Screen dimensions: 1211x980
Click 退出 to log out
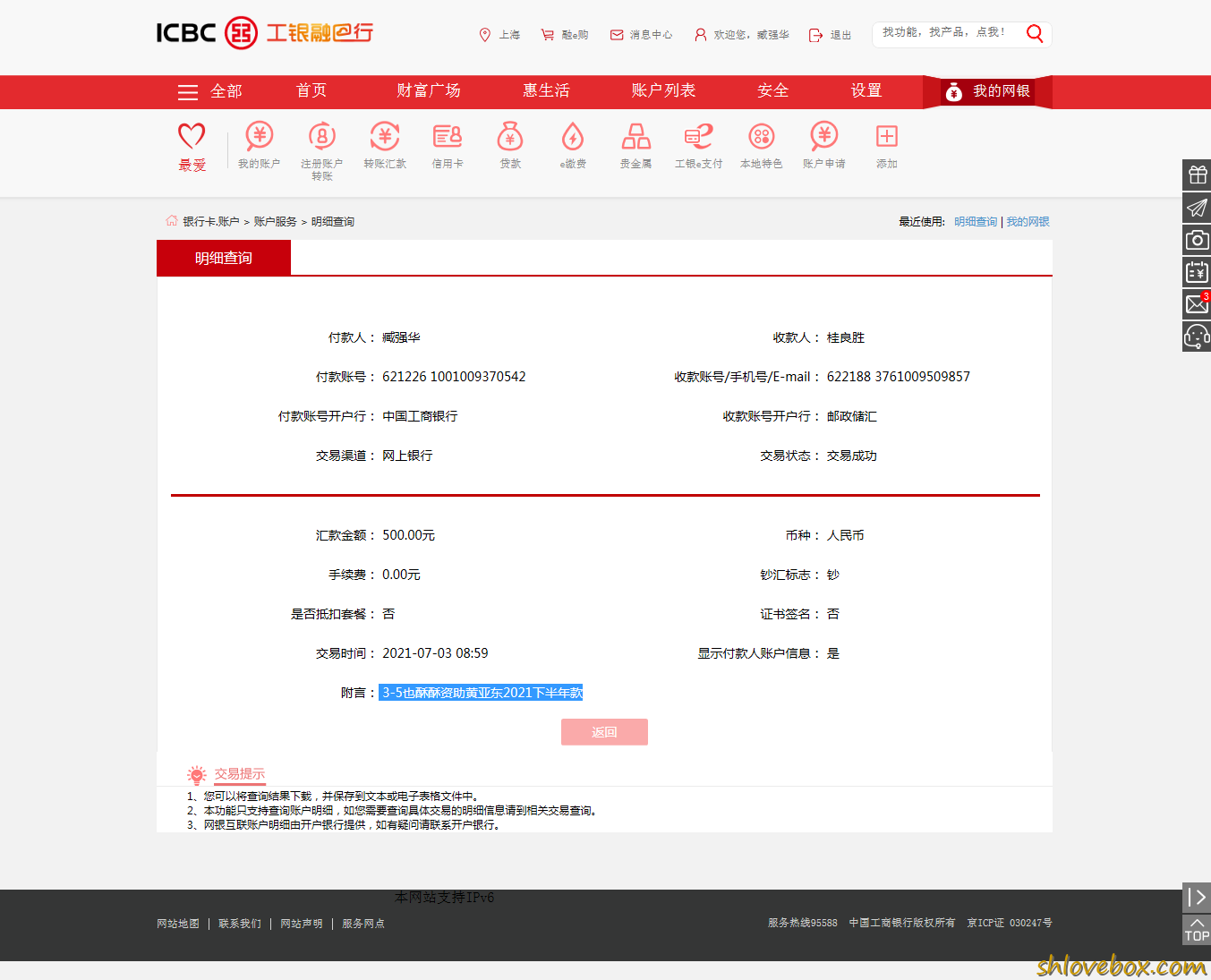point(830,35)
